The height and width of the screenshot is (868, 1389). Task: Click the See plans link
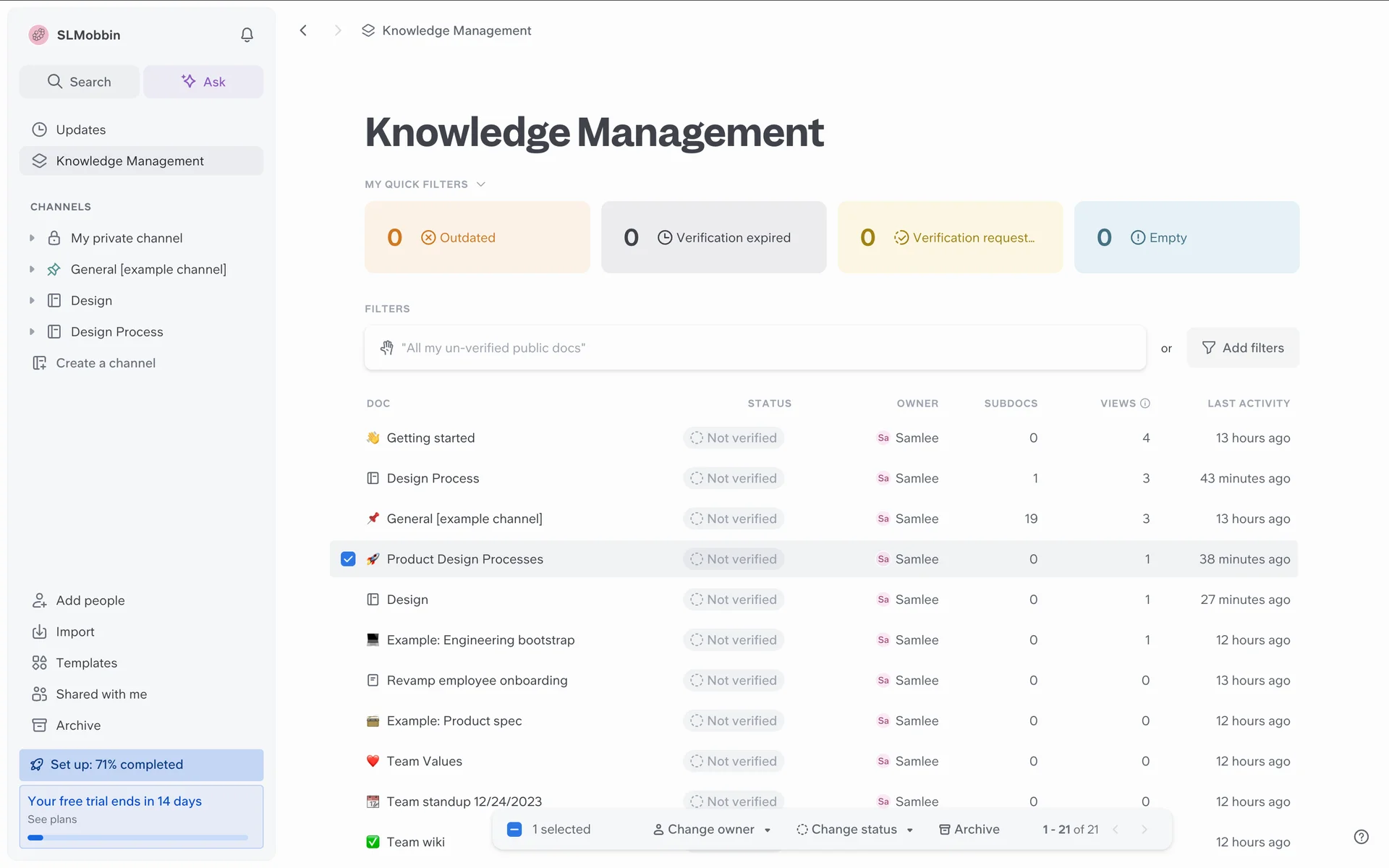[x=52, y=820]
